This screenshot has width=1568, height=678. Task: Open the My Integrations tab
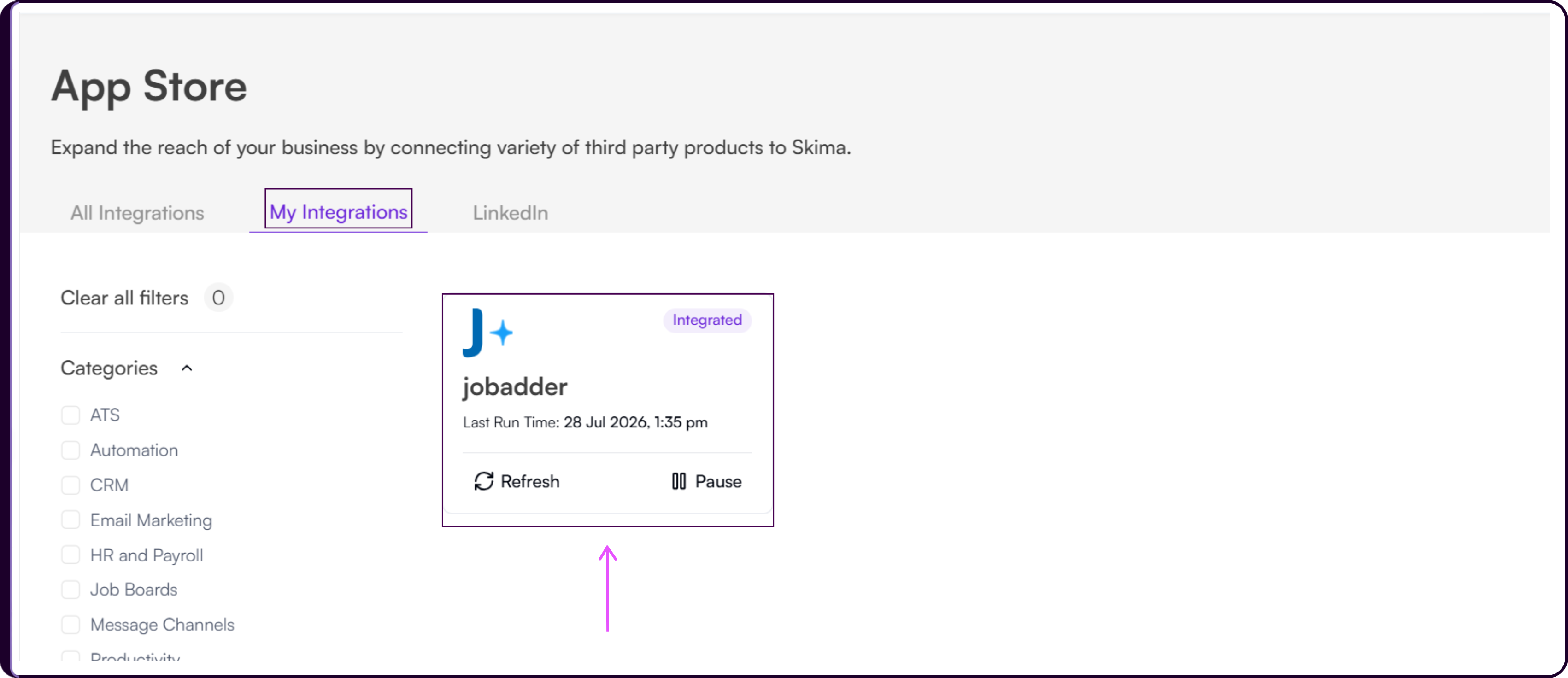coord(338,211)
